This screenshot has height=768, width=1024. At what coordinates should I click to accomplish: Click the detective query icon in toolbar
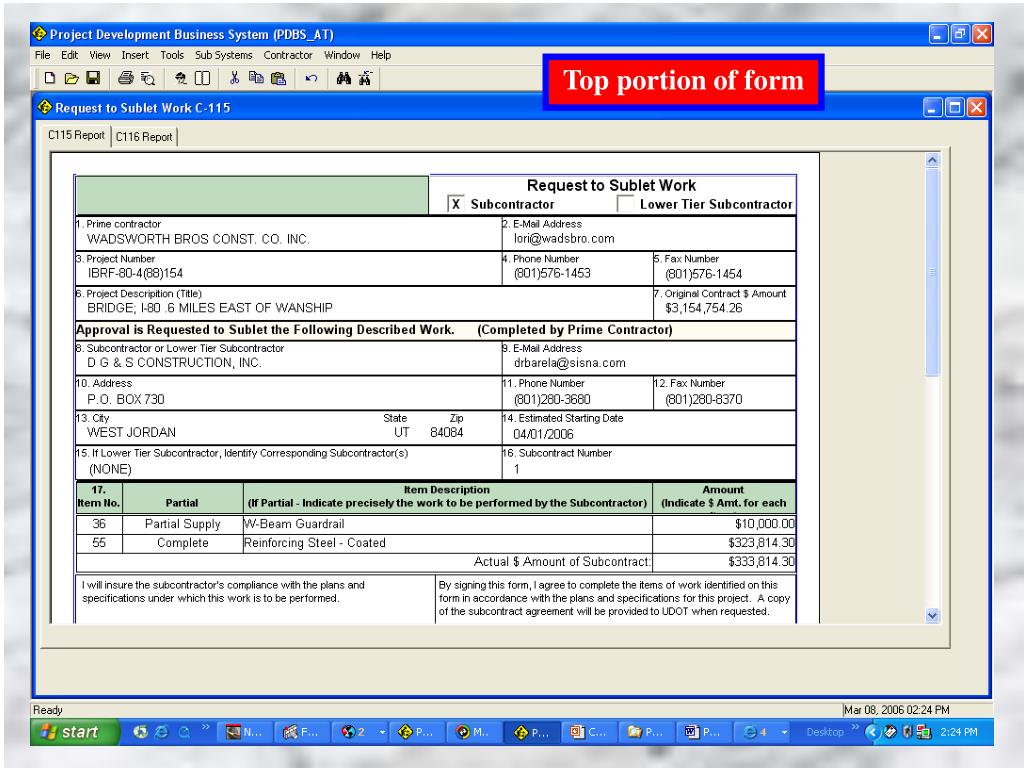tap(181, 78)
